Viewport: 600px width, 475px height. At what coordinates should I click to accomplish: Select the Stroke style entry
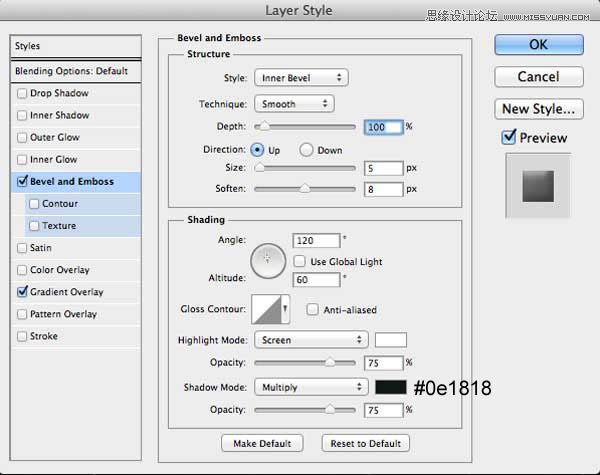[44, 336]
